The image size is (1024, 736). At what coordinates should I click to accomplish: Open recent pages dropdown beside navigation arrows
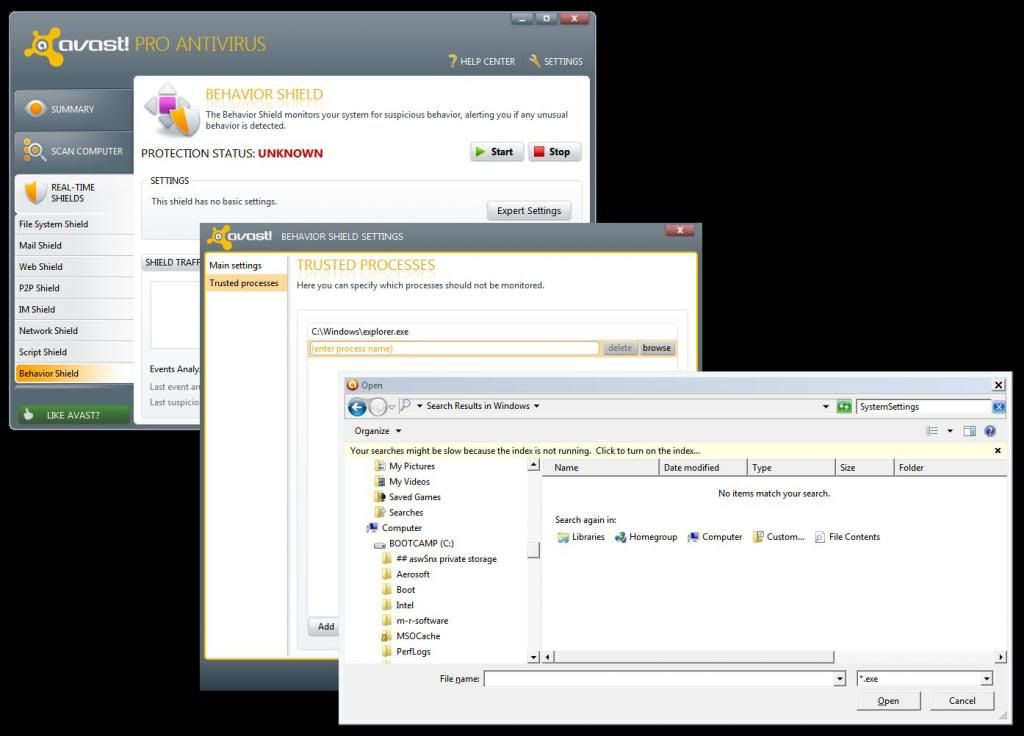coord(392,407)
